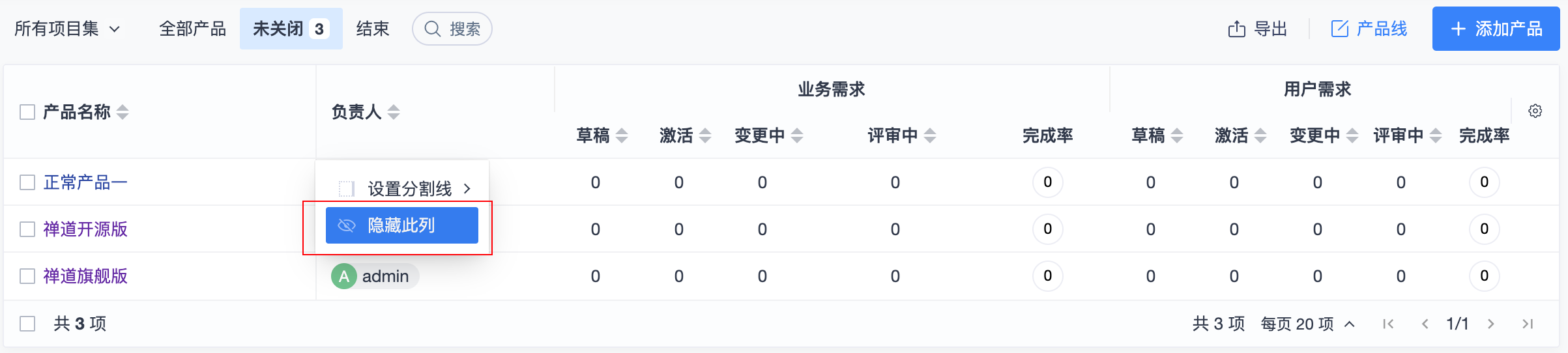Sort by the 产品名称 column sort arrows

(x=123, y=112)
